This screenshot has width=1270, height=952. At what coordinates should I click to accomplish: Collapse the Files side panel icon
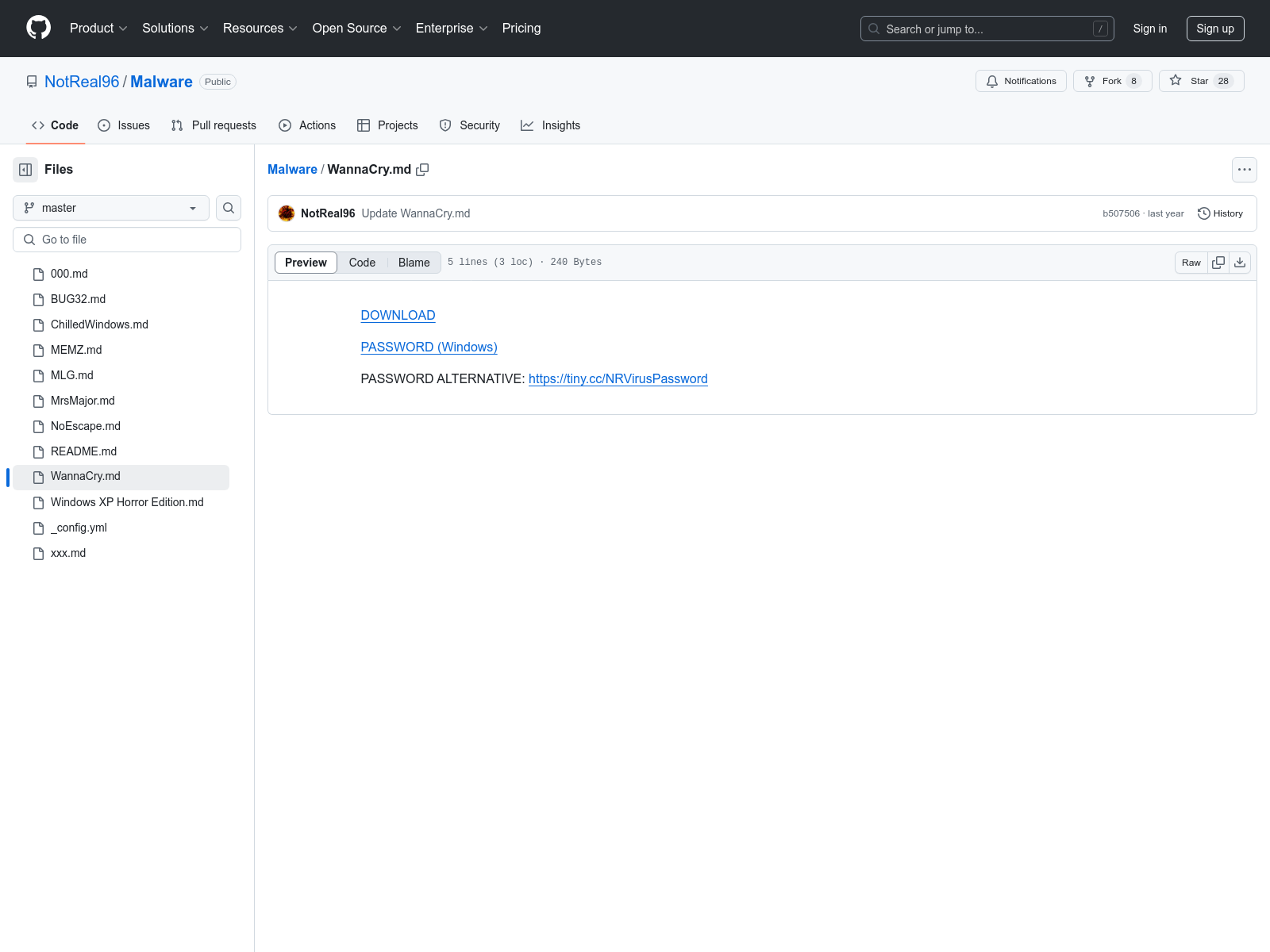(x=25, y=170)
